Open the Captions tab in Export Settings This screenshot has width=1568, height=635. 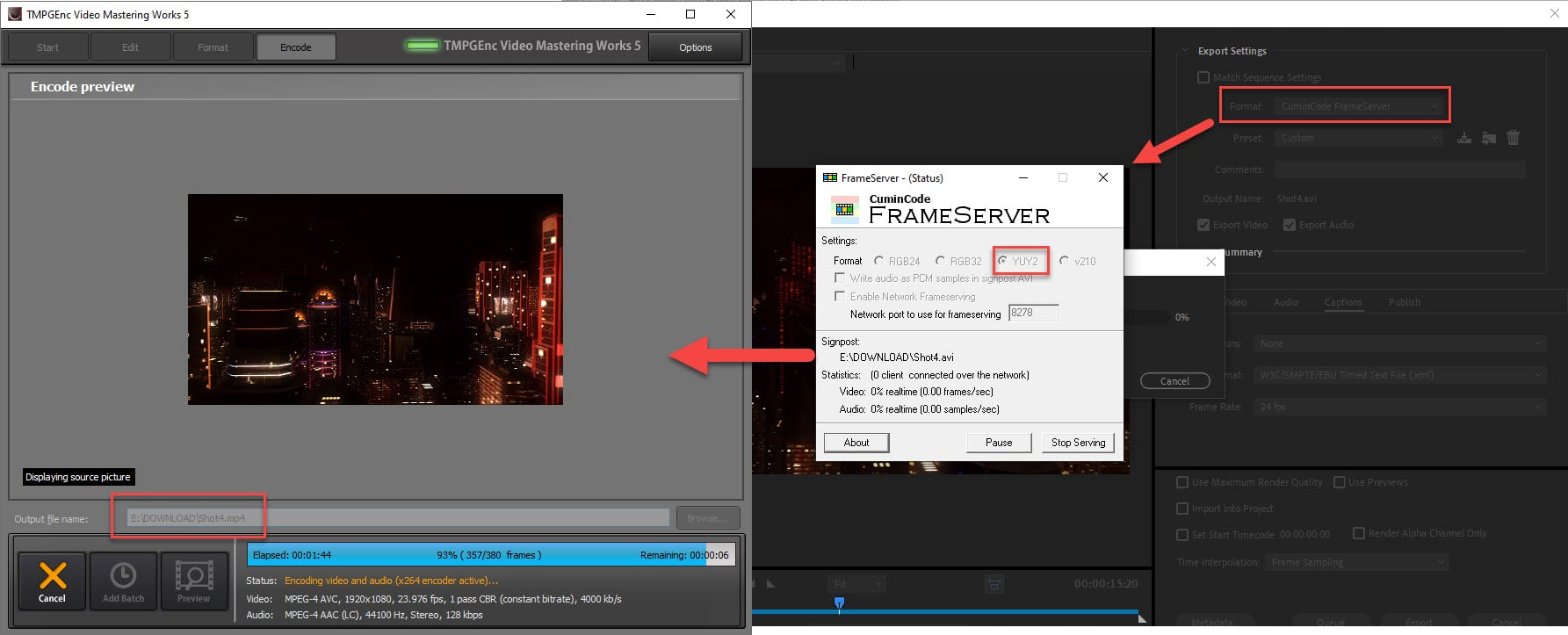coord(1343,302)
